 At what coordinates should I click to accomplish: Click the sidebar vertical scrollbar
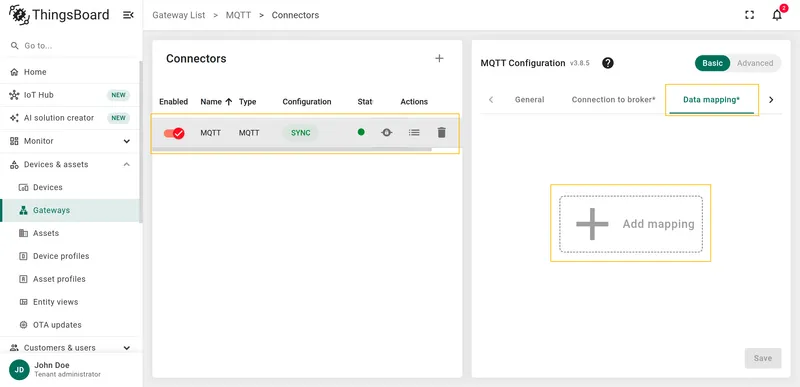point(141,142)
